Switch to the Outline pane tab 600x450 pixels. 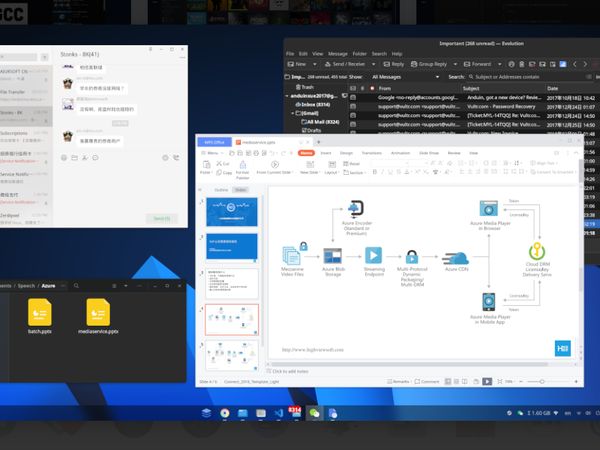(221, 188)
